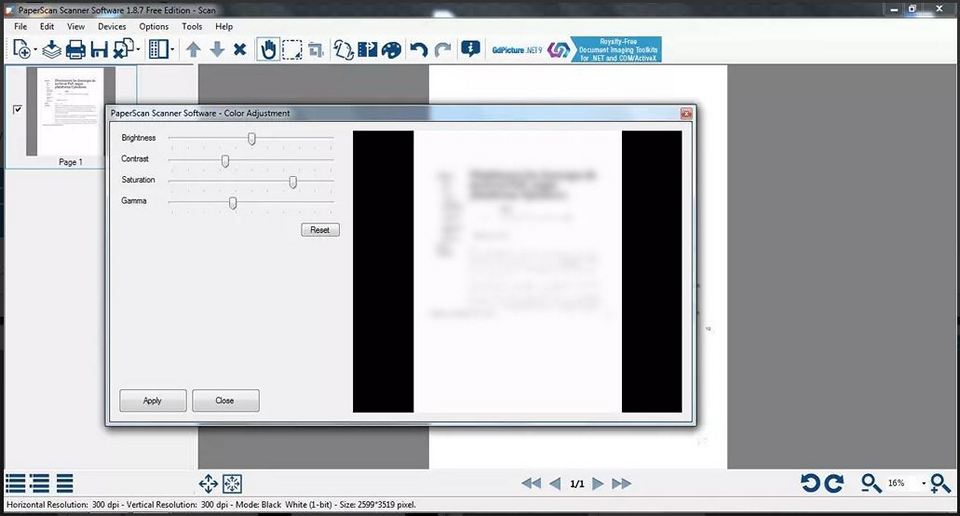Expand dropdown arrow beside thumbnail layout icon
960x516 pixels.
tap(173, 50)
